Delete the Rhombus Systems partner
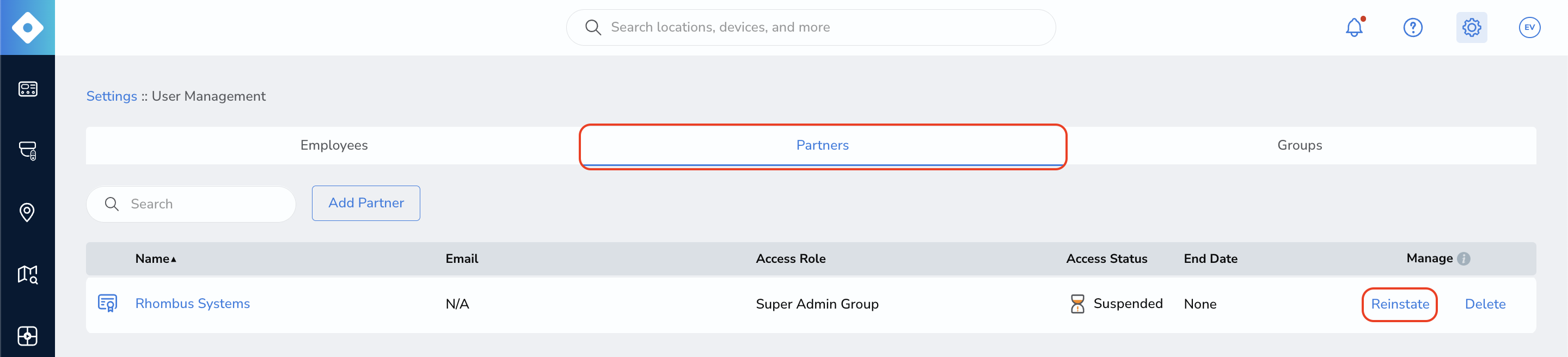The image size is (1568, 357). coord(1485,304)
